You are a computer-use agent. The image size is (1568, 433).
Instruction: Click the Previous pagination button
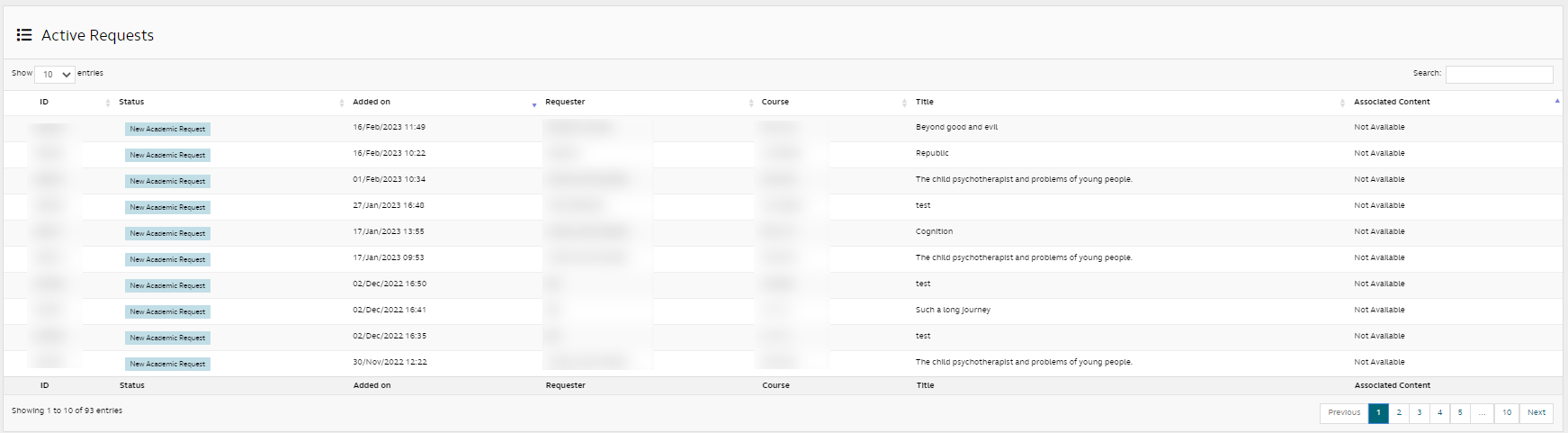[x=1344, y=412]
